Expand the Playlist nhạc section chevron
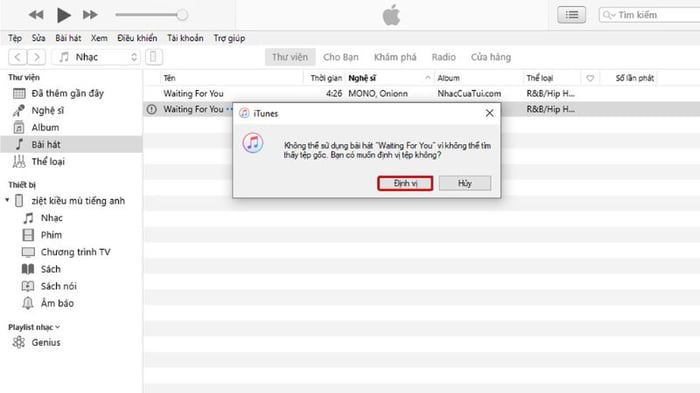The width and height of the screenshot is (700, 393). (x=58, y=327)
